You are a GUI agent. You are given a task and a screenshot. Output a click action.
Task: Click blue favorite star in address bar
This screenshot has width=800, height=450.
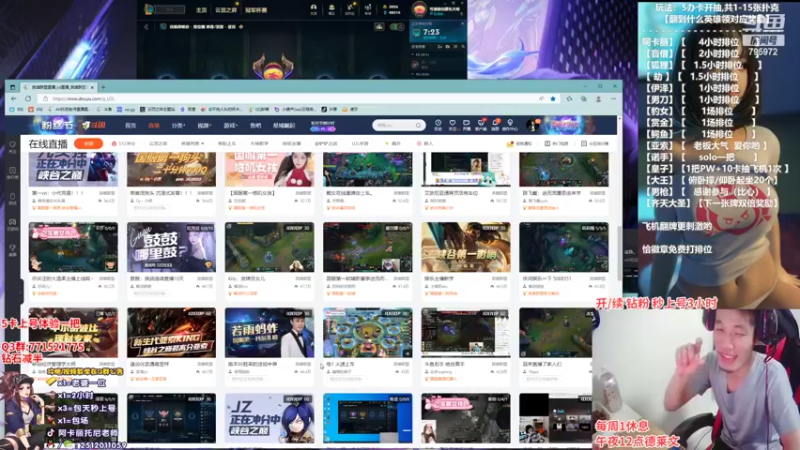553,98
